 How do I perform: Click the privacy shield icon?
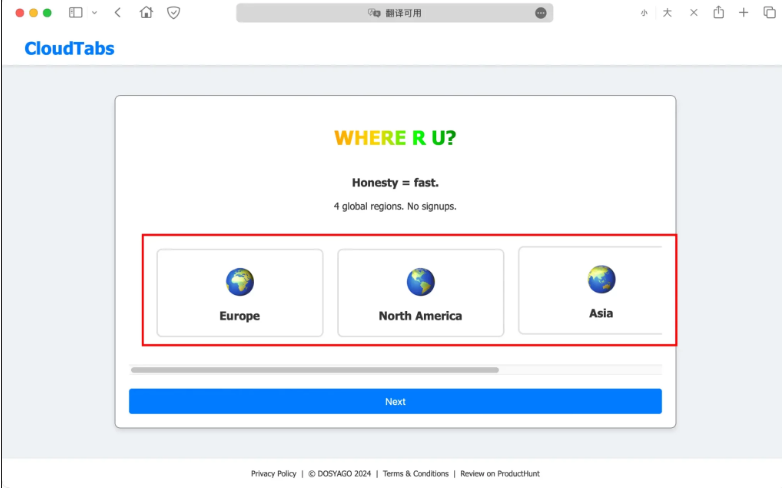pos(173,13)
